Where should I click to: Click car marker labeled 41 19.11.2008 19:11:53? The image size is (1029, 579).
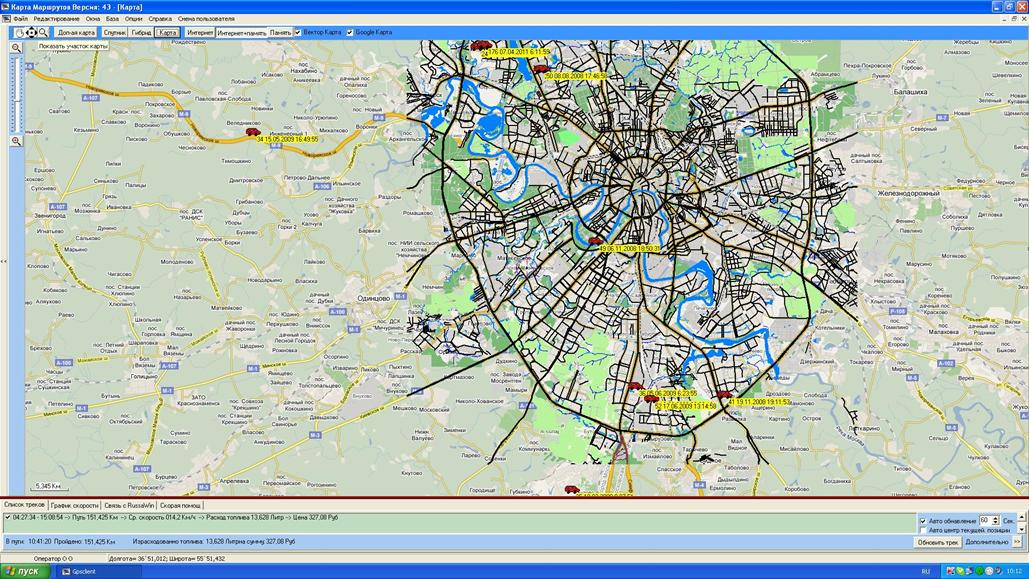coord(724,395)
